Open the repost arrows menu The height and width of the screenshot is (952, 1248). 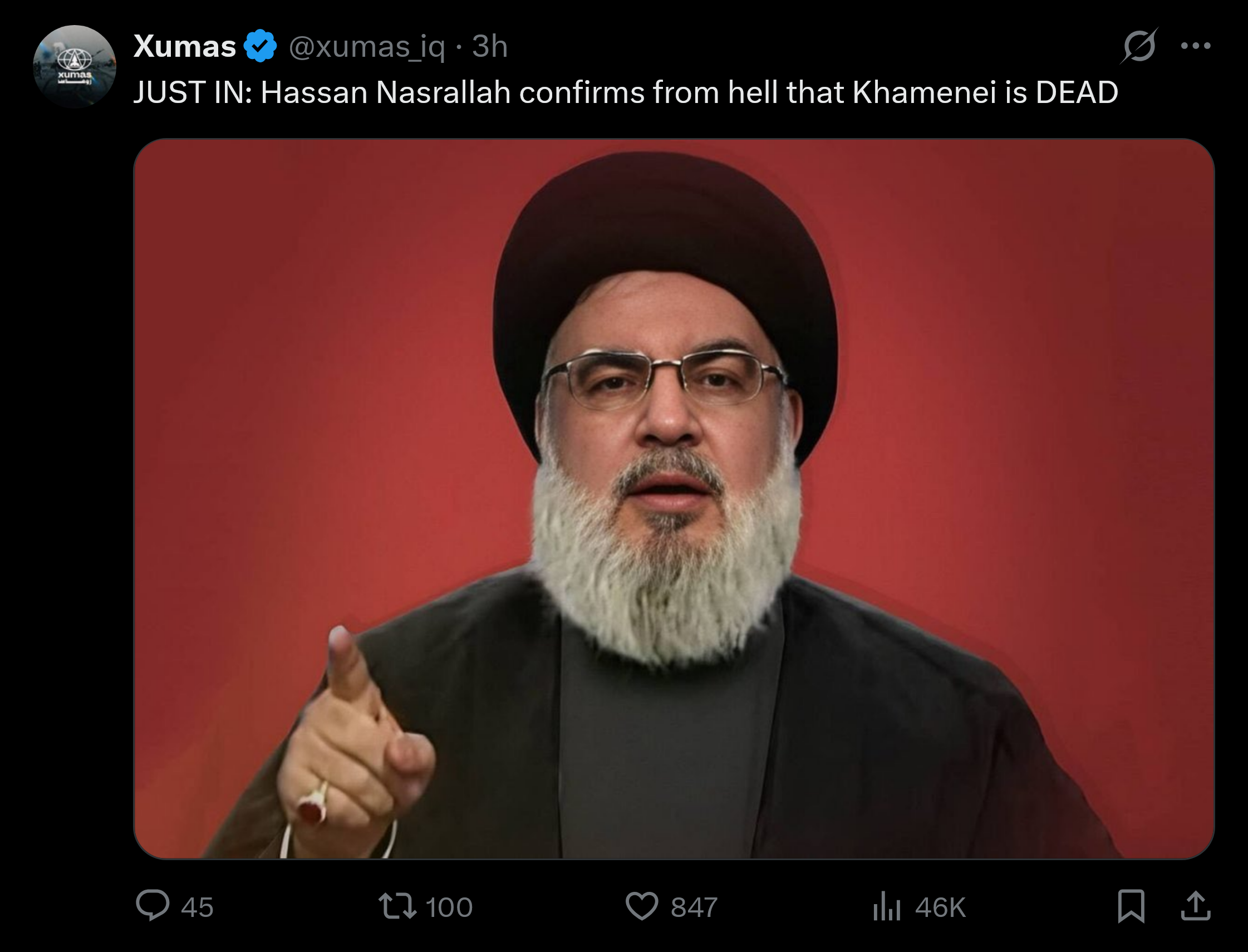click(397, 906)
